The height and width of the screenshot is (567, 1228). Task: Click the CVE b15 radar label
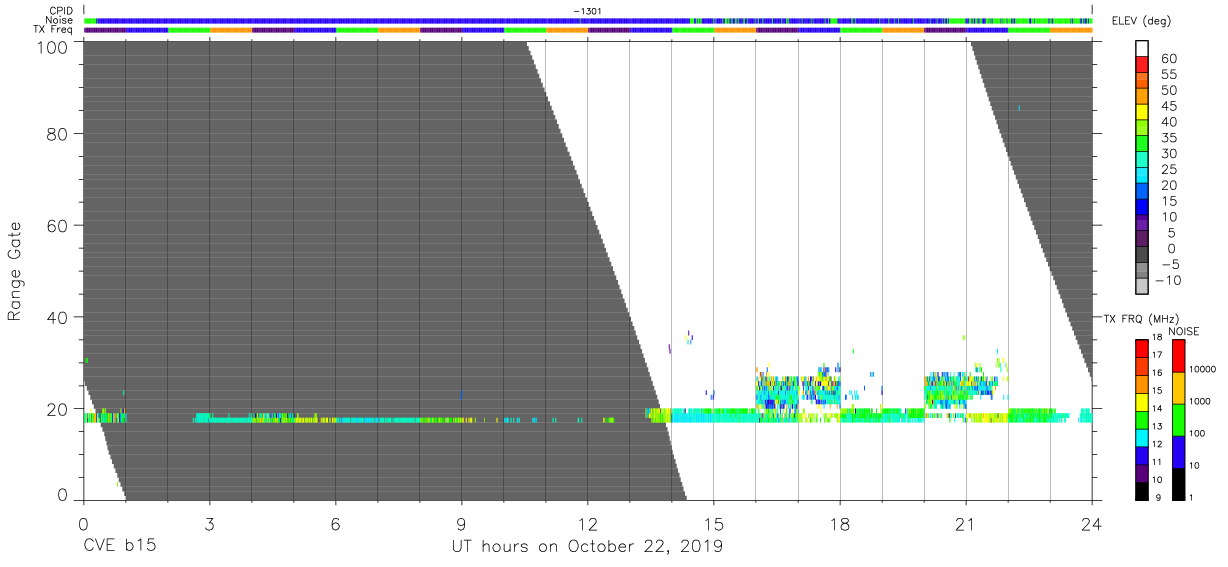click(x=119, y=546)
